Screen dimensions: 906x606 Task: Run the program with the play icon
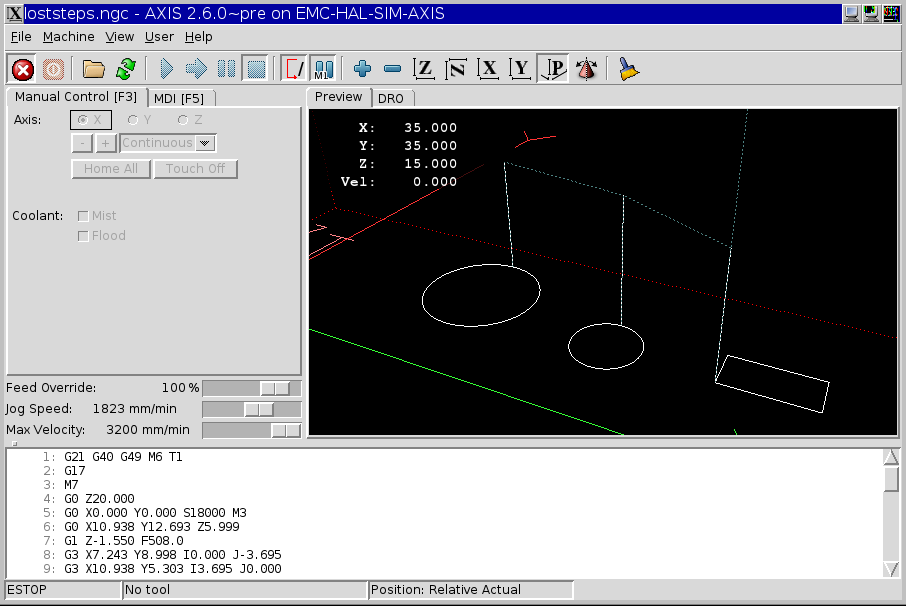166,69
